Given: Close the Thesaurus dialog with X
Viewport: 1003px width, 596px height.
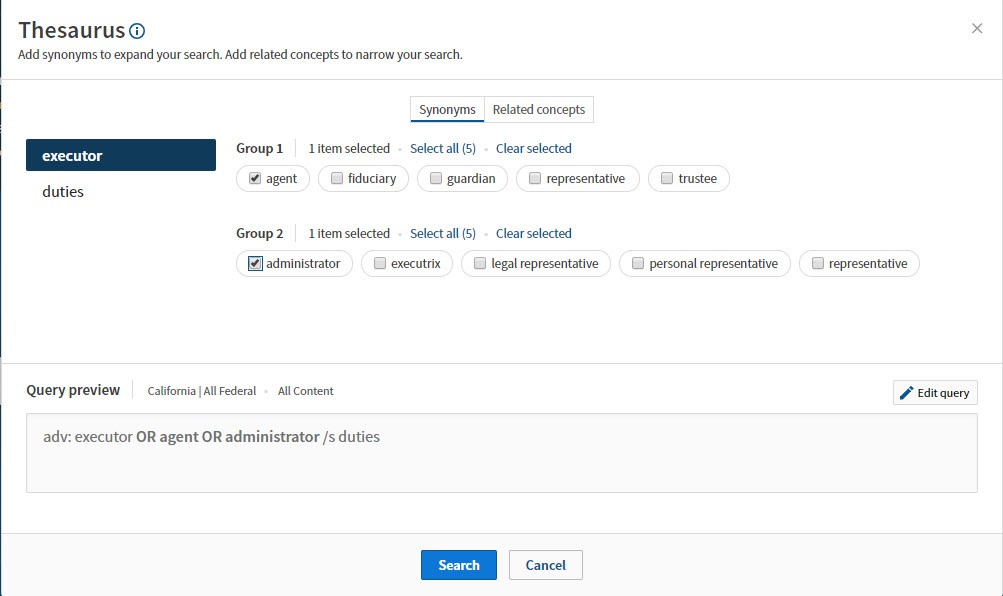Looking at the screenshot, I should 977,29.
